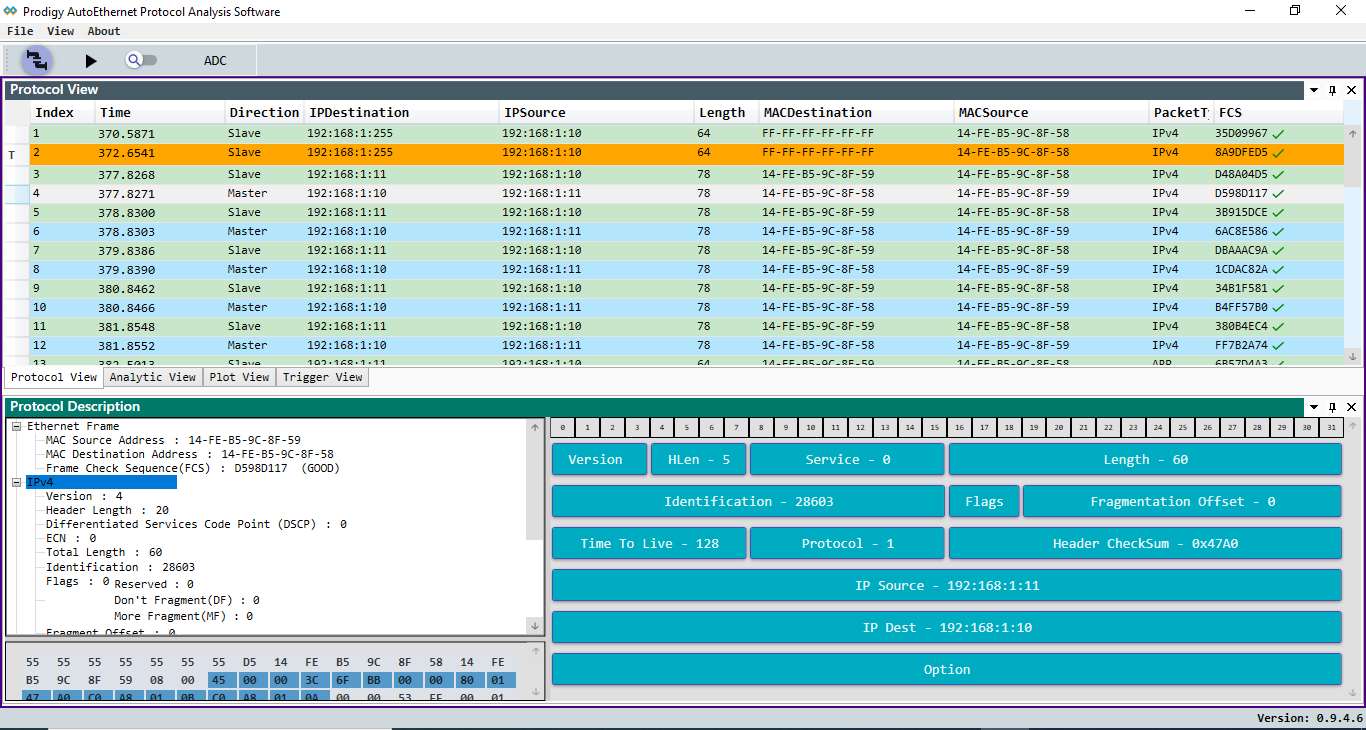
Task: Sort by the Index column header
Action: click(62, 112)
